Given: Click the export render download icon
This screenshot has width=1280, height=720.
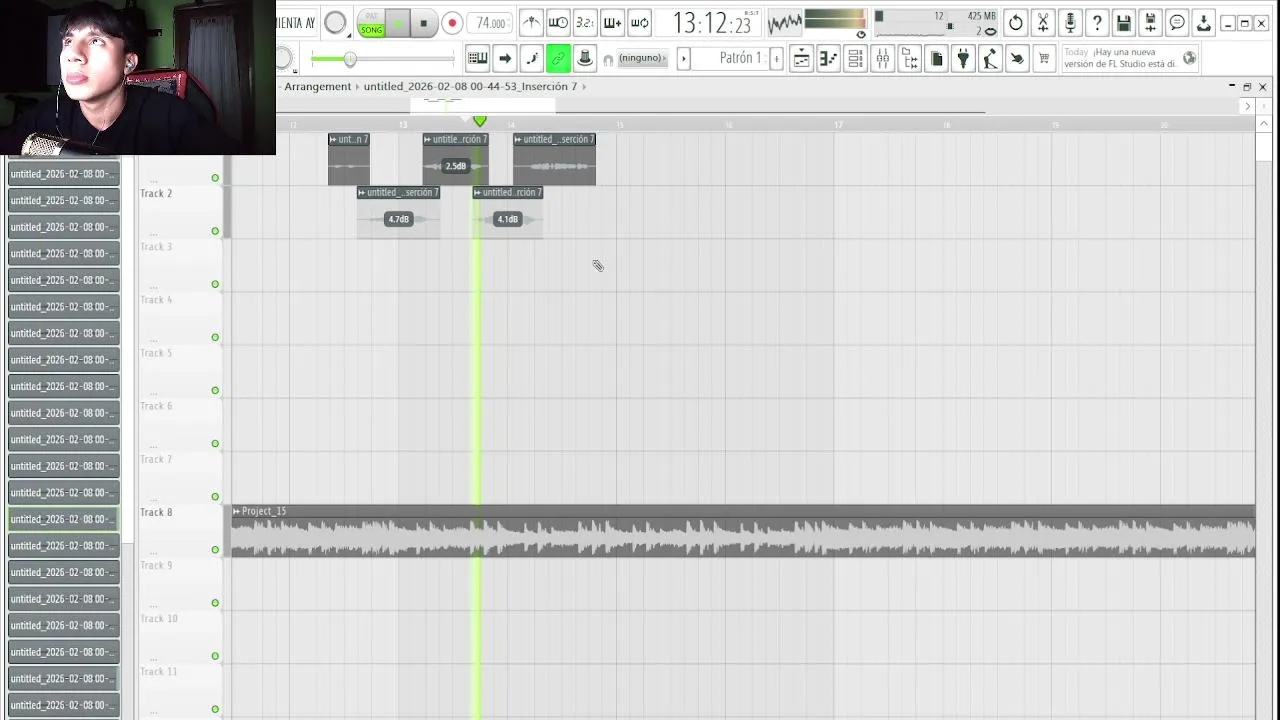Looking at the screenshot, I should click(1205, 22).
